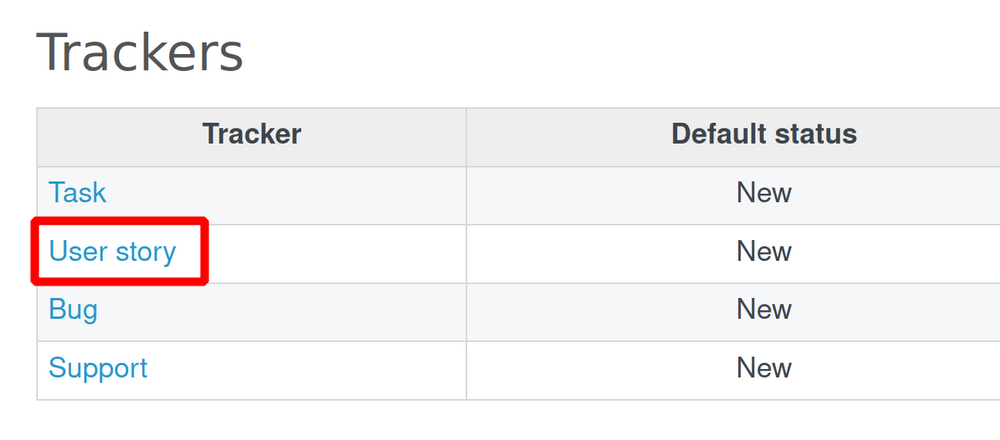The height and width of the screenshot is (440, 1000).
Task: Select the New status in Task row
Action: pos(764,193)
